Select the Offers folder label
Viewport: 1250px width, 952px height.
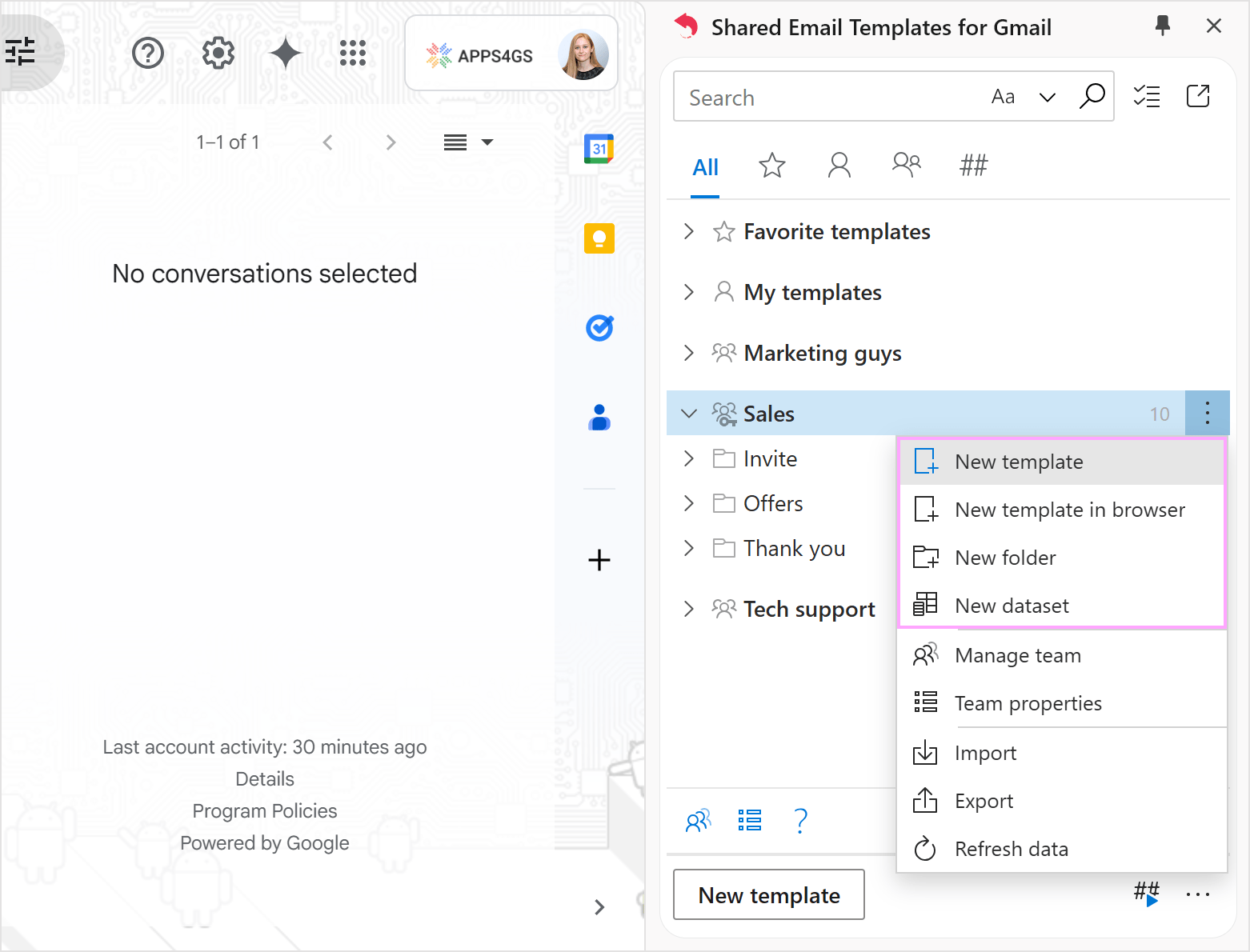[x=773, y=503]
